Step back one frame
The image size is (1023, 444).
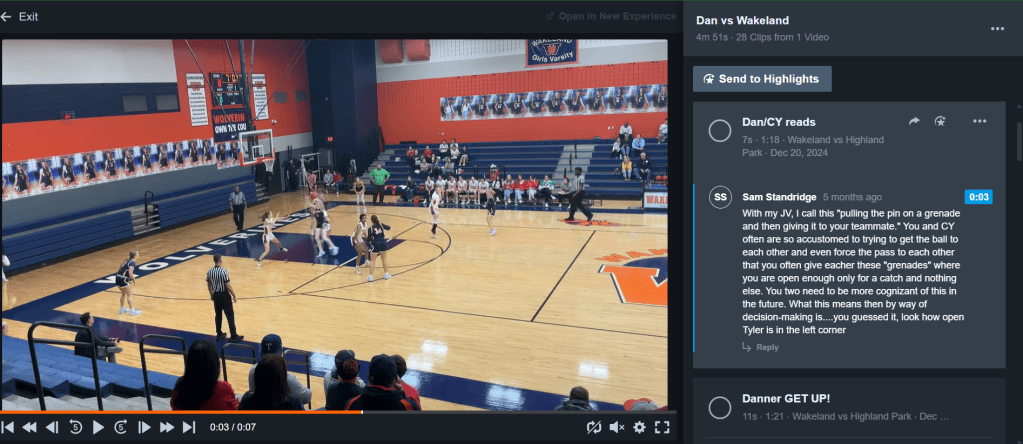point(52,427)
